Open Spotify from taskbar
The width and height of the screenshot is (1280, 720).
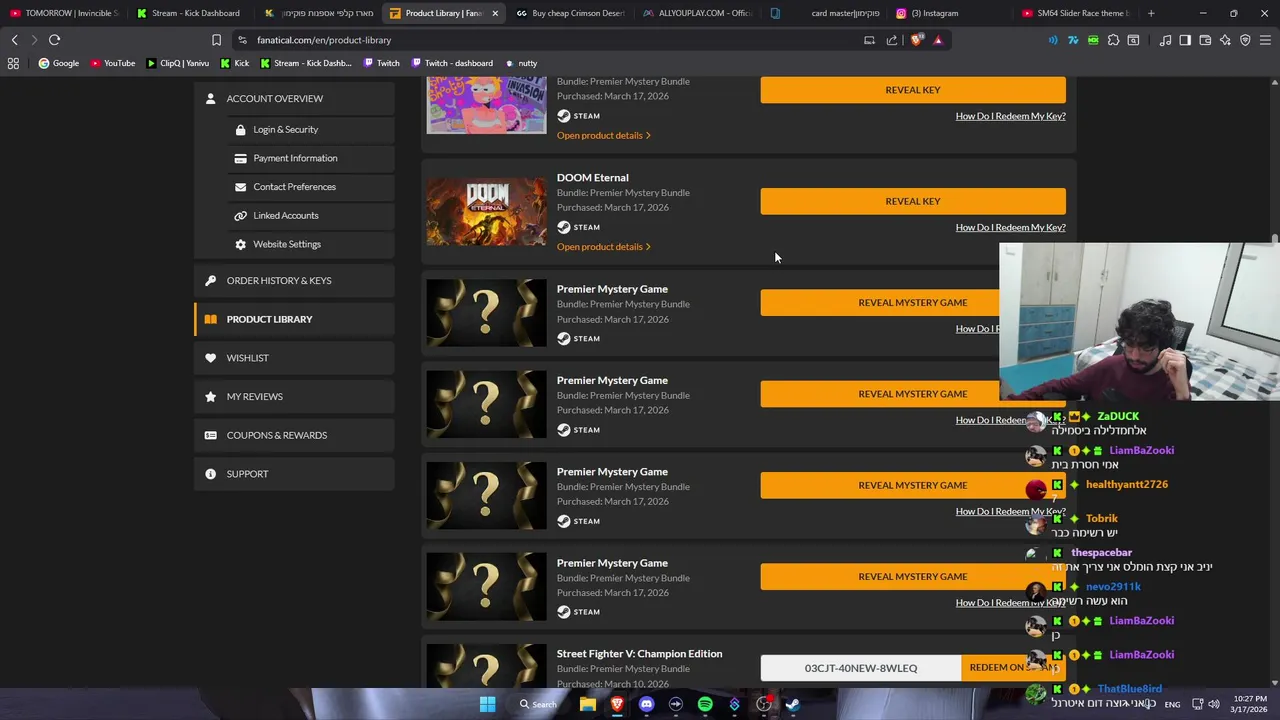tap(705, 704)
